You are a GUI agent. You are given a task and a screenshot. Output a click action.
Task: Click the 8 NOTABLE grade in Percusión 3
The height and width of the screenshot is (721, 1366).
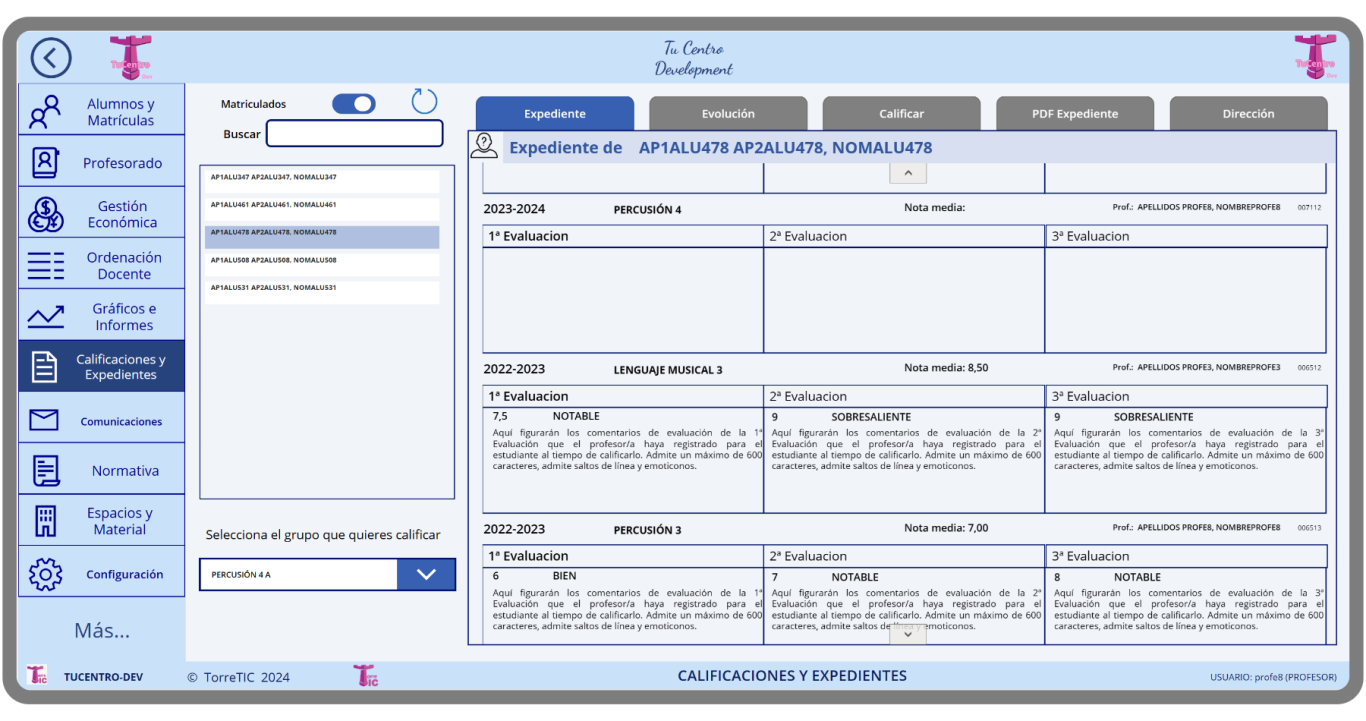[1108, 577]
